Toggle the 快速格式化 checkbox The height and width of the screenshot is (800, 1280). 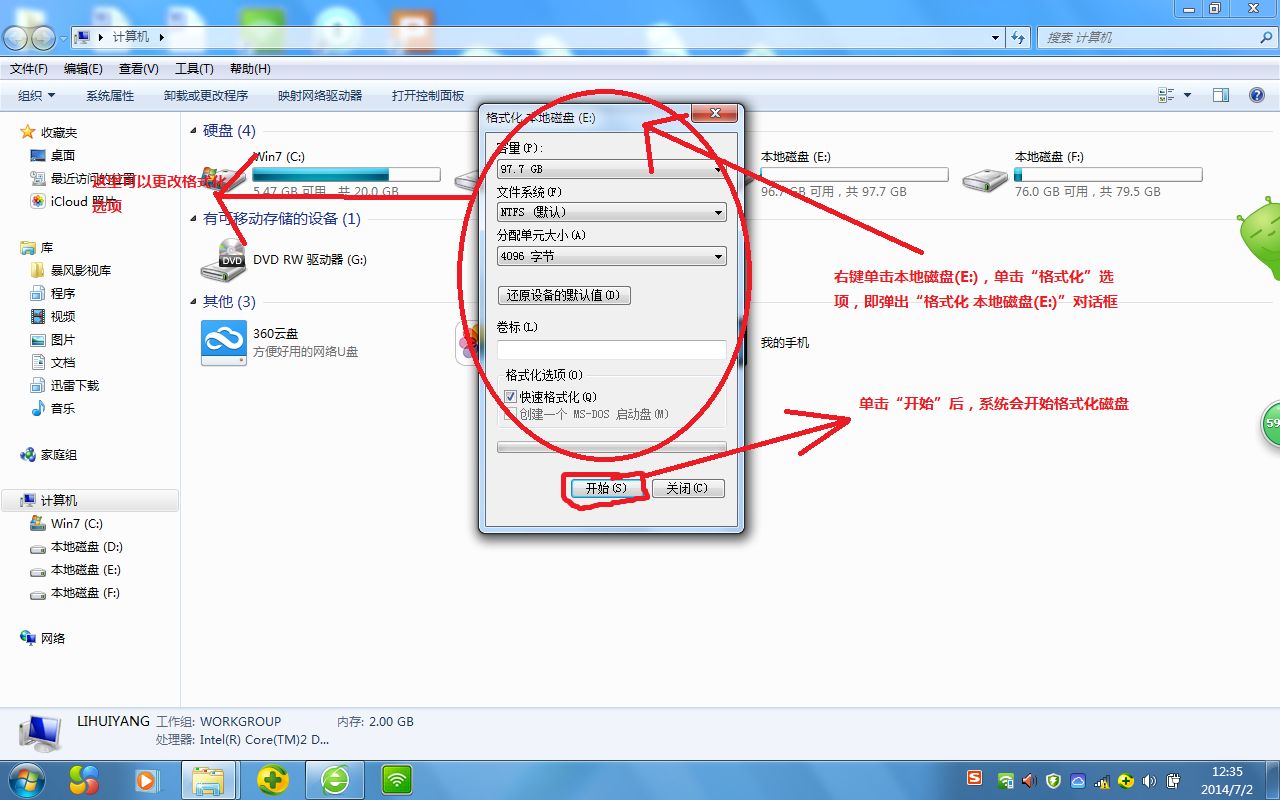click(511, 397)
